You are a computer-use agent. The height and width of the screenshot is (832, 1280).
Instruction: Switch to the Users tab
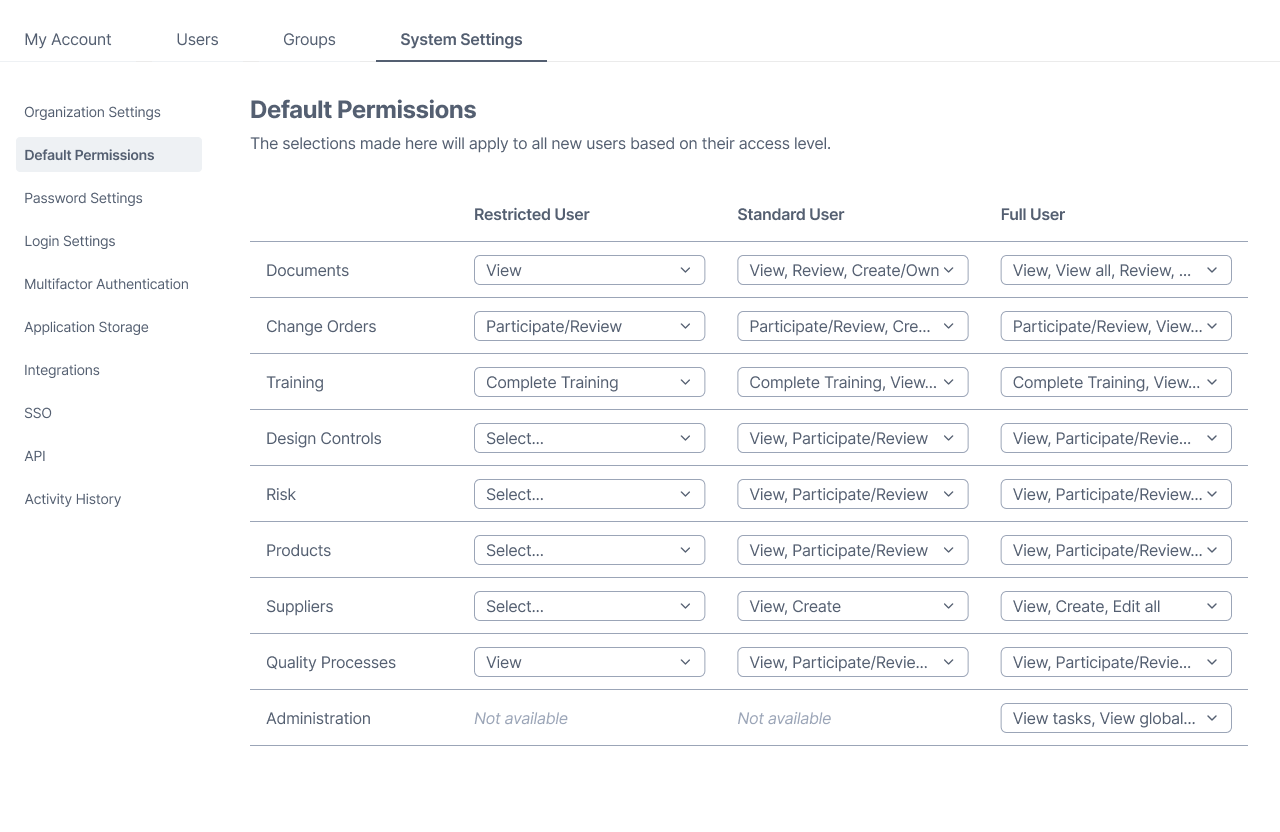197,39
